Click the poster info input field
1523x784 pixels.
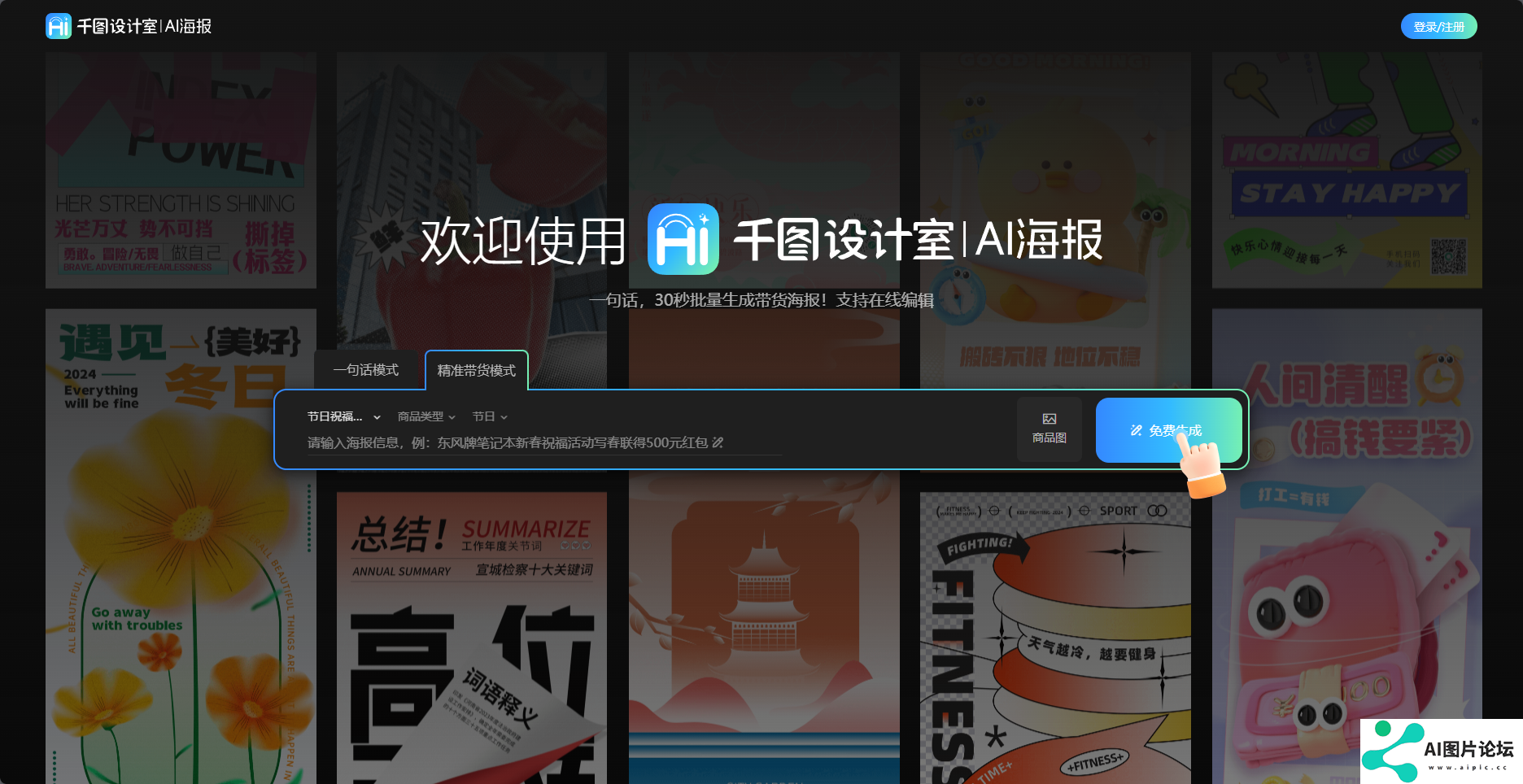543,442
